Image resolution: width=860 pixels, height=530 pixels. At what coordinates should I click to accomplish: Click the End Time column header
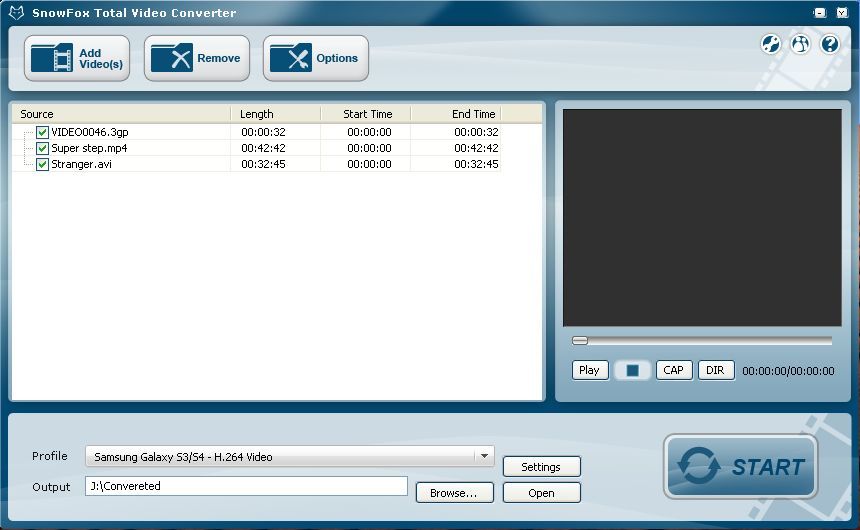pyautogui.click(x=456, y=114)
